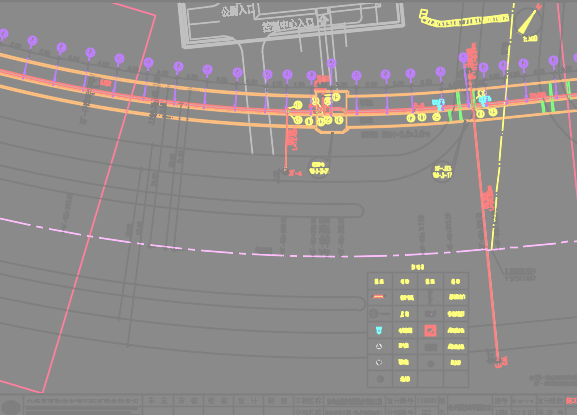The height and width of the screenshot is (415, 577).
Task: Click the 设 计 title block cell
Action: (x=247, y=401)
